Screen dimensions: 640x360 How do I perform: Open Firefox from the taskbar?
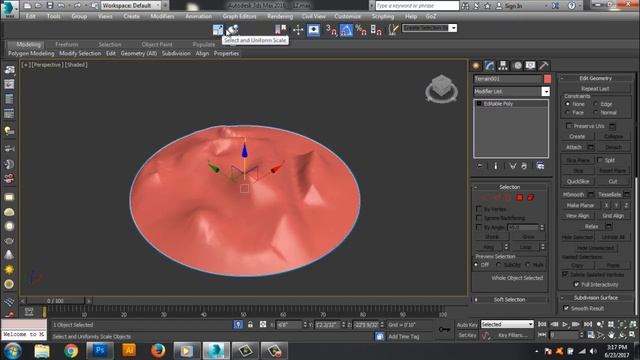click(158, 351)
